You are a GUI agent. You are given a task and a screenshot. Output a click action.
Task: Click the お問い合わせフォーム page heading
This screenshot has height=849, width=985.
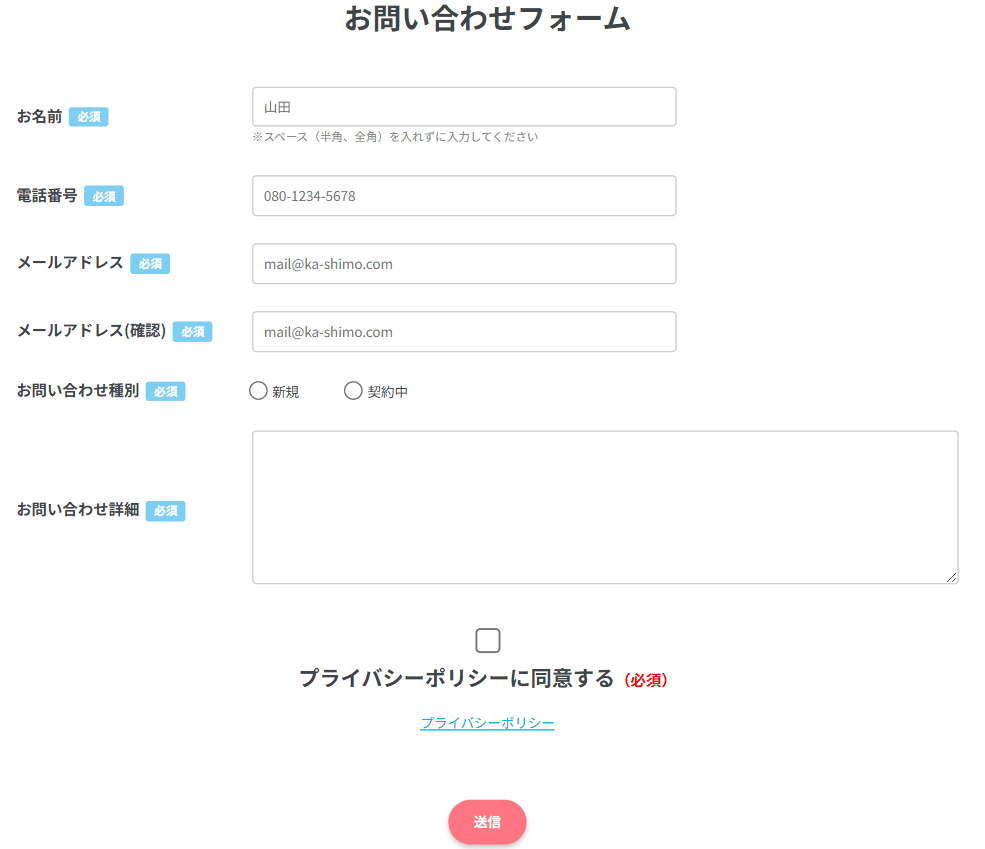coord(487,18)
